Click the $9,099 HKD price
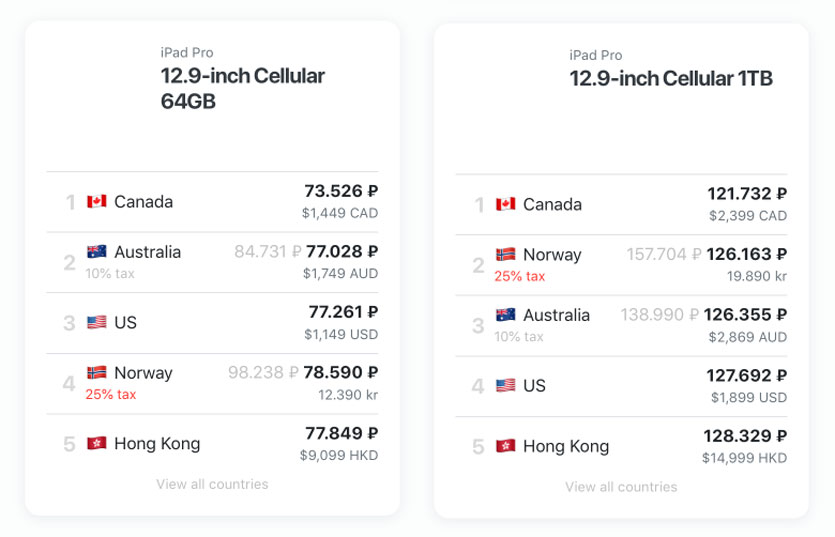The image size is (835, 537). pos(339,455)
